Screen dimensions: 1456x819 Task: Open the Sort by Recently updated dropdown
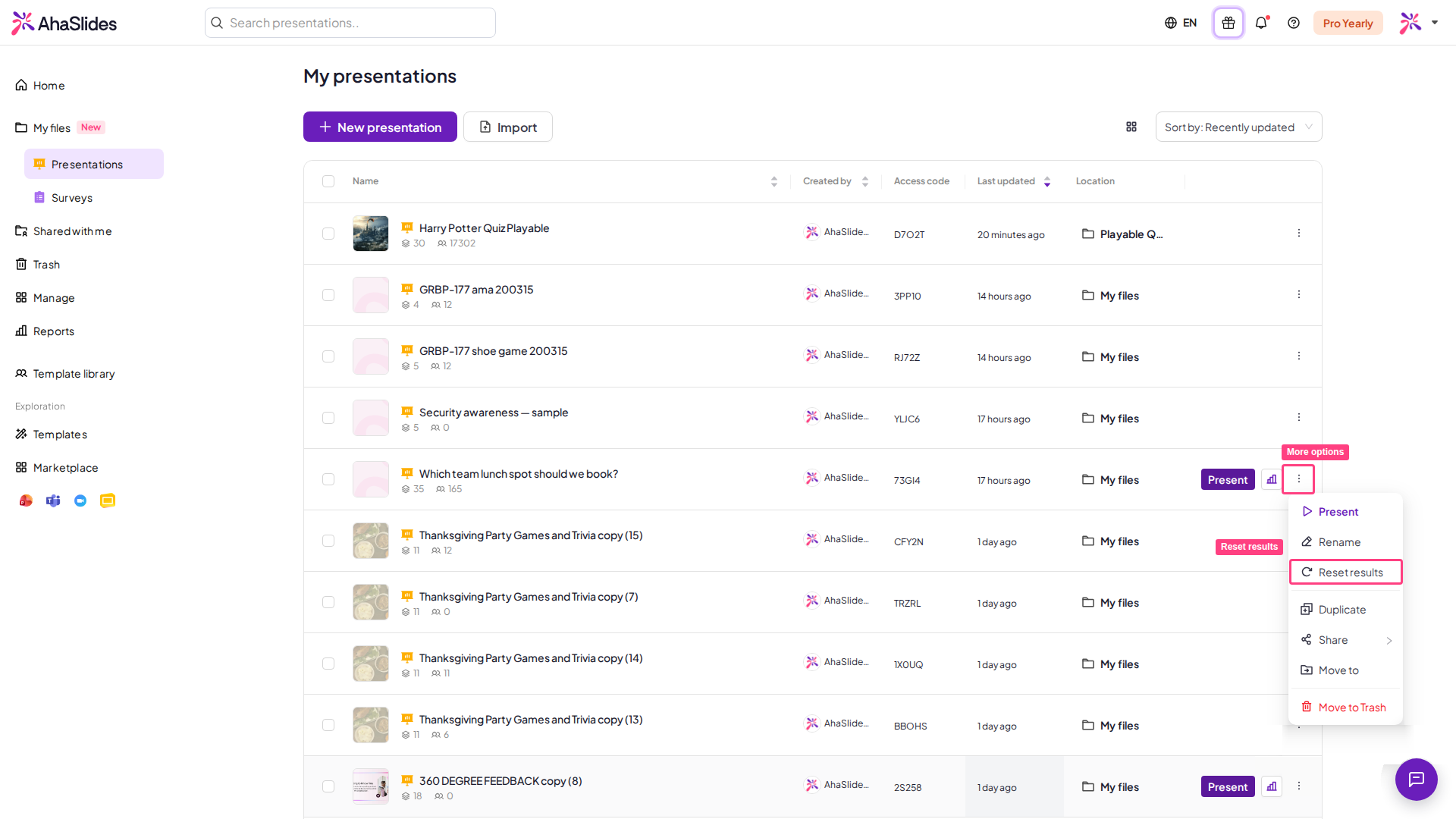coord(1238,127)
